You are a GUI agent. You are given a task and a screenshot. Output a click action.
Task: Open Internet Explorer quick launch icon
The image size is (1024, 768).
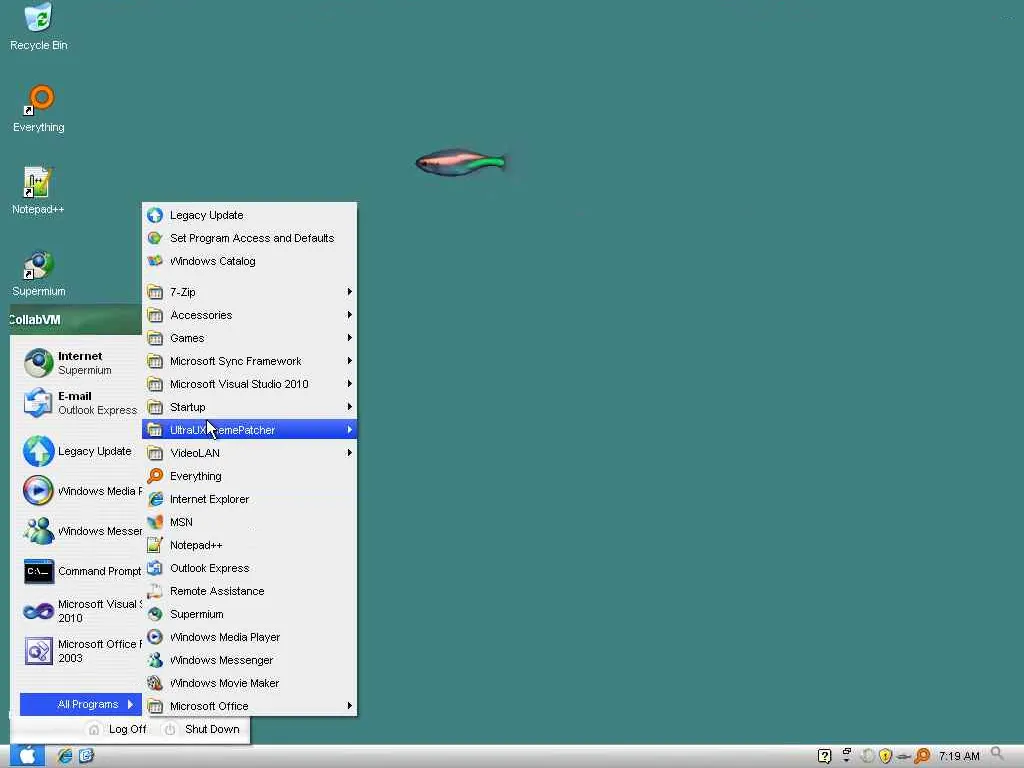tap(65, 756)
